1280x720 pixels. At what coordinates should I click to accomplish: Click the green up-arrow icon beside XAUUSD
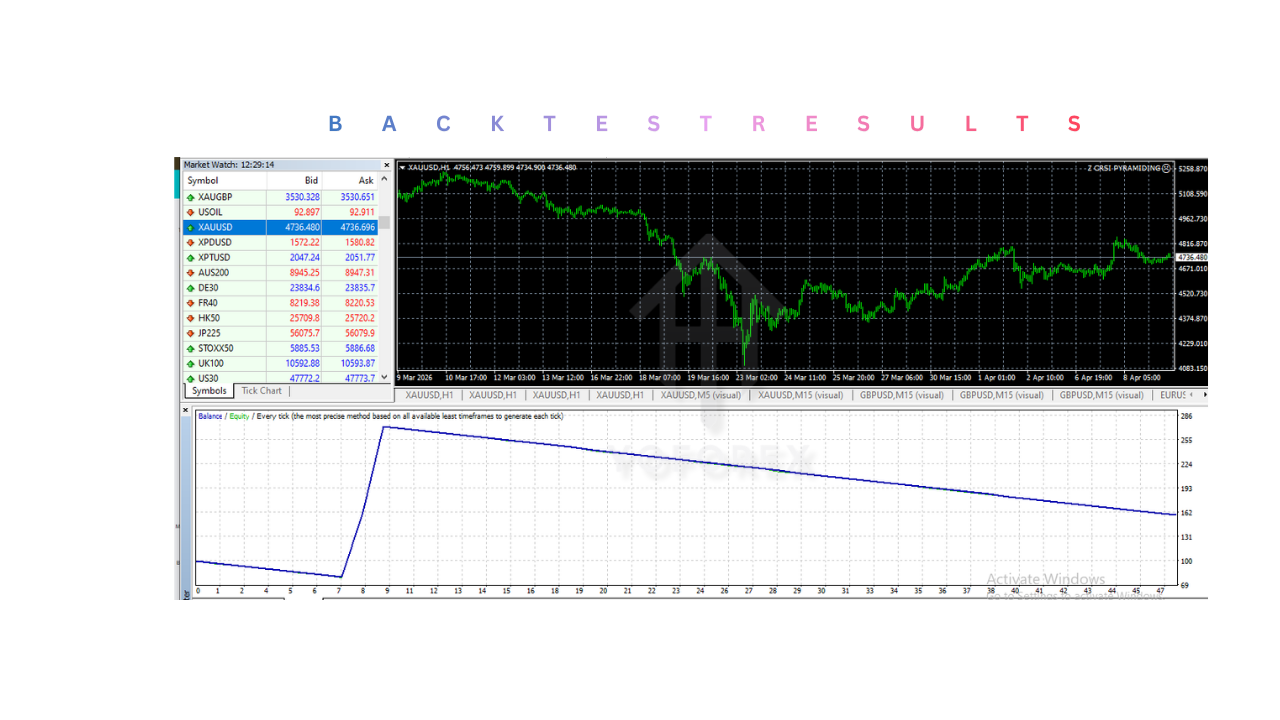pos(190,227)
